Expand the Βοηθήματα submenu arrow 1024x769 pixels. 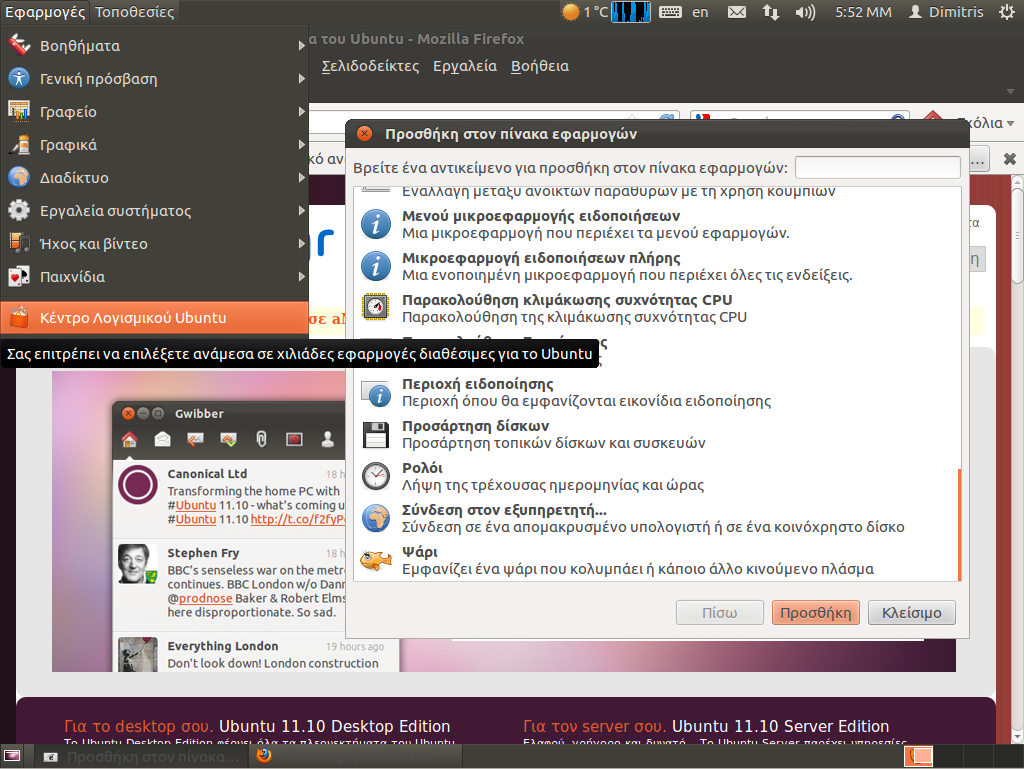[302, 46]
